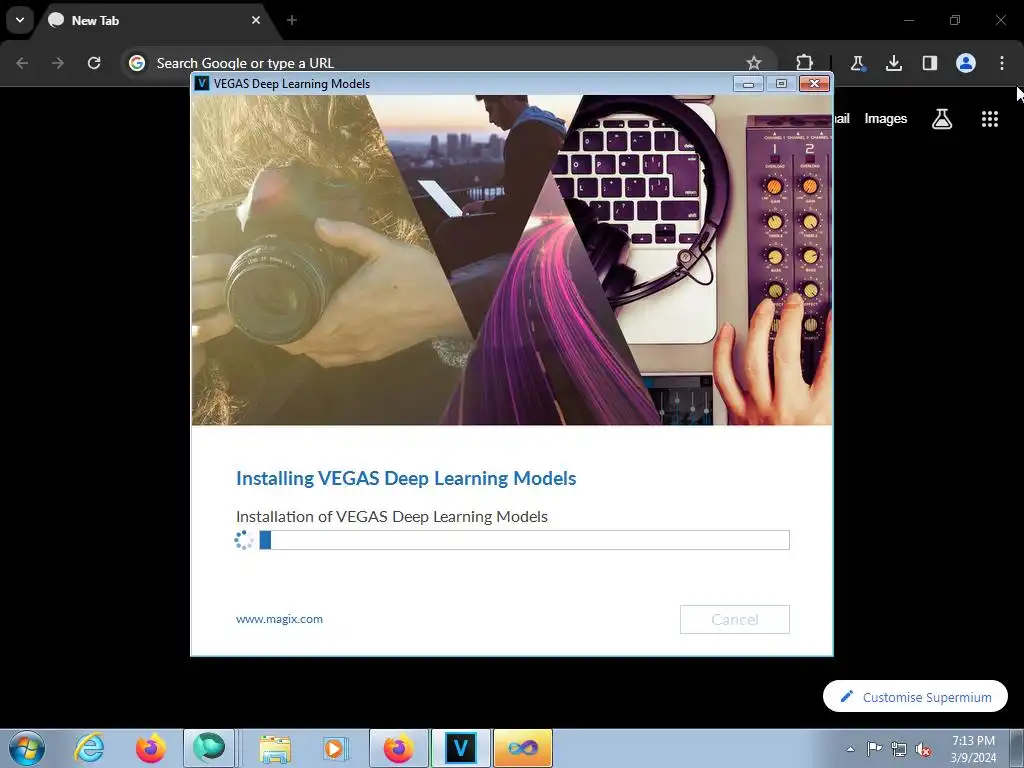Open the browser three-dot menu

(1002, 63)
